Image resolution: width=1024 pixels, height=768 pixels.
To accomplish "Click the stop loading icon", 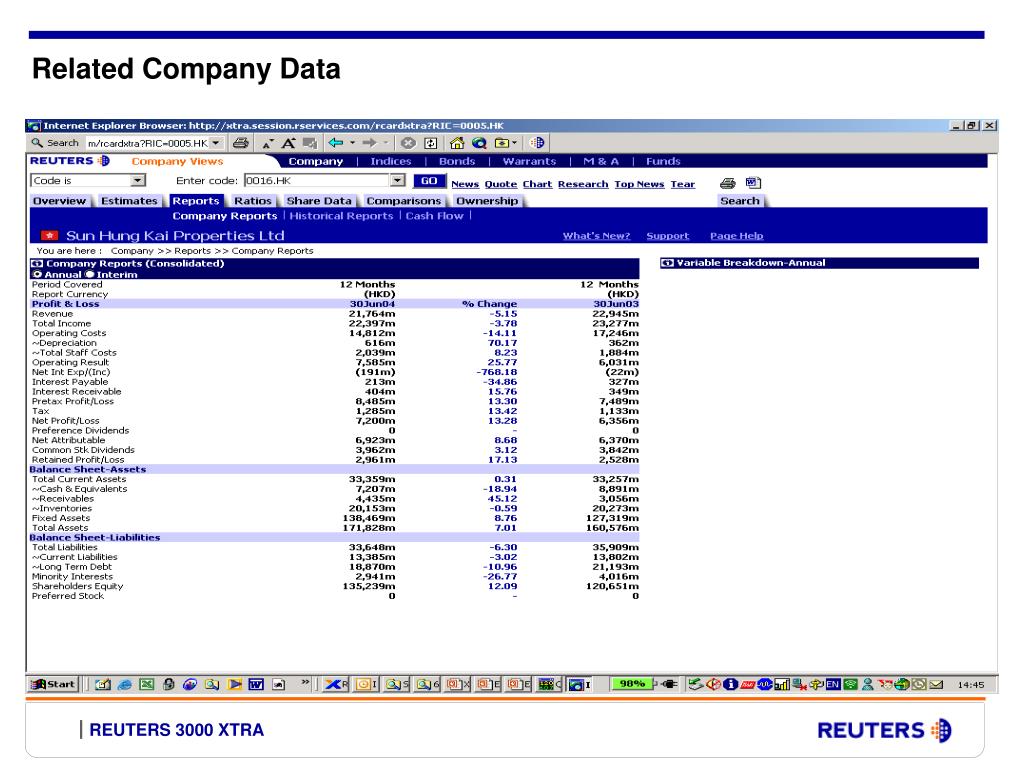I will click(x=408, y=143).
